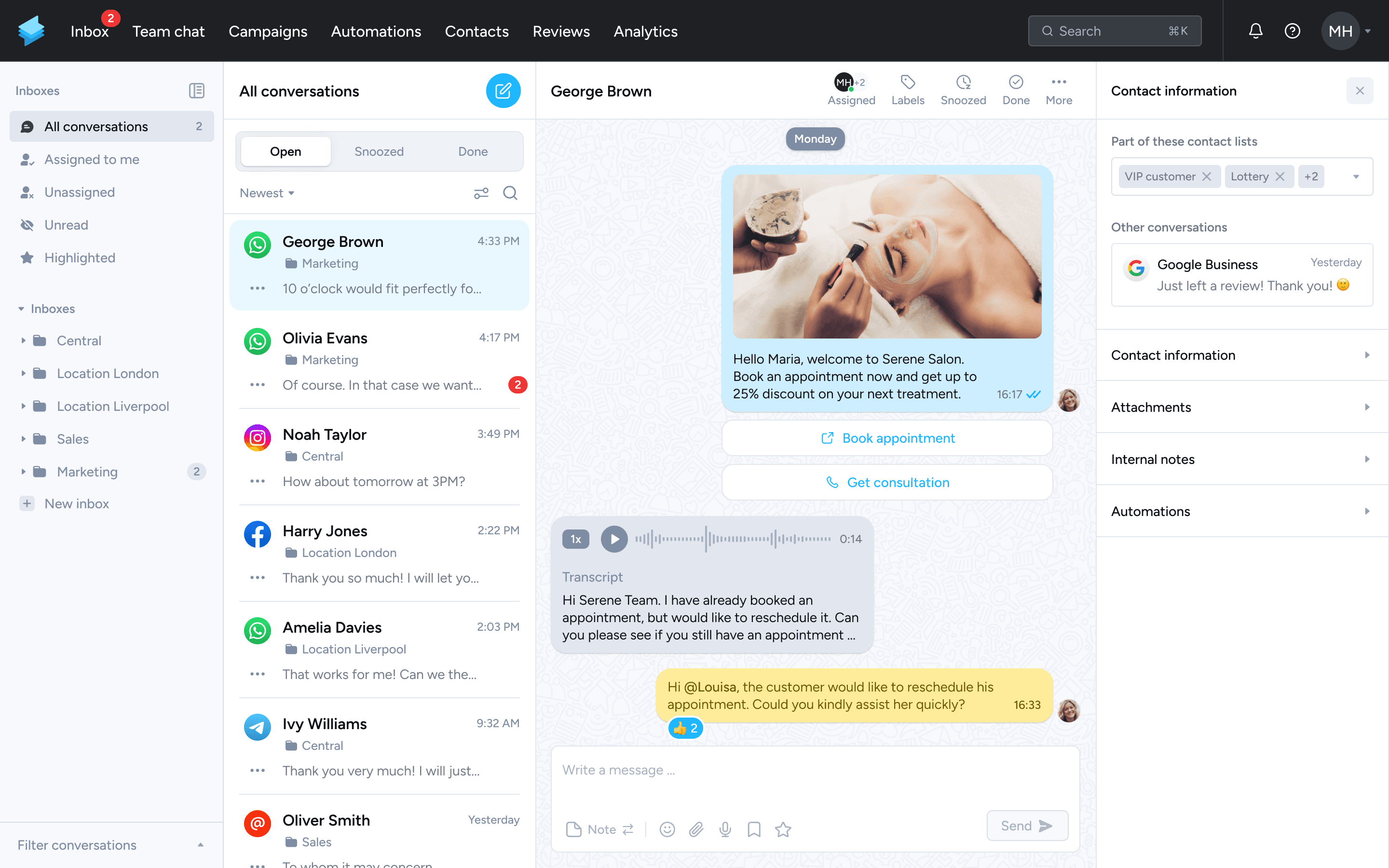
Task: Select the Marketing inbox in sidebar
Action: (x=88, y=471)
